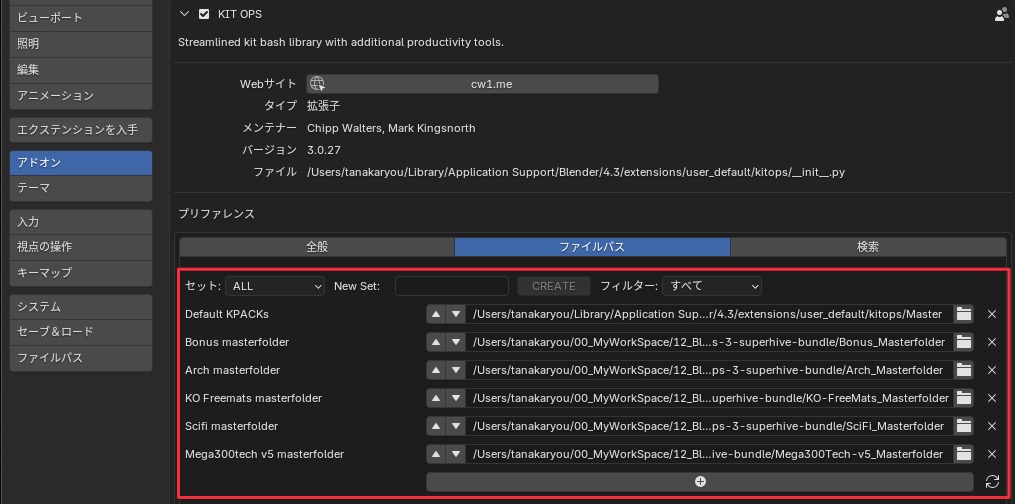The image size is (1015, 504).
Task: Switch to the 全般 tab
Action: pyautogui.click(x=317, y=247)
